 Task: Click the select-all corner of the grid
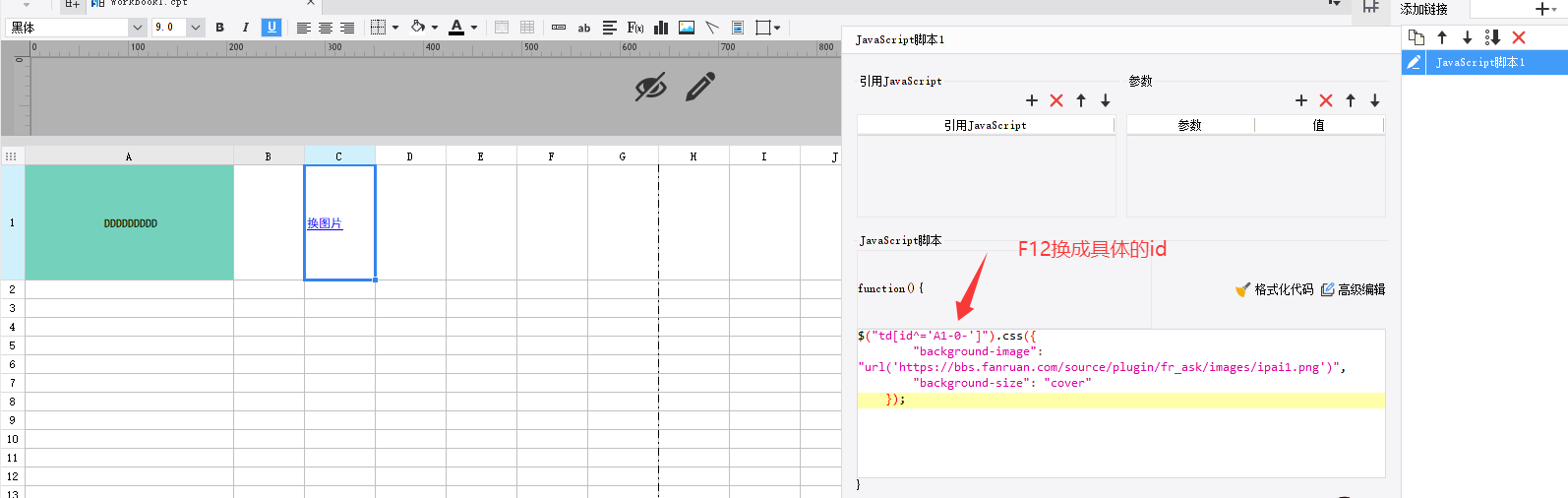[x=12, y=156]
